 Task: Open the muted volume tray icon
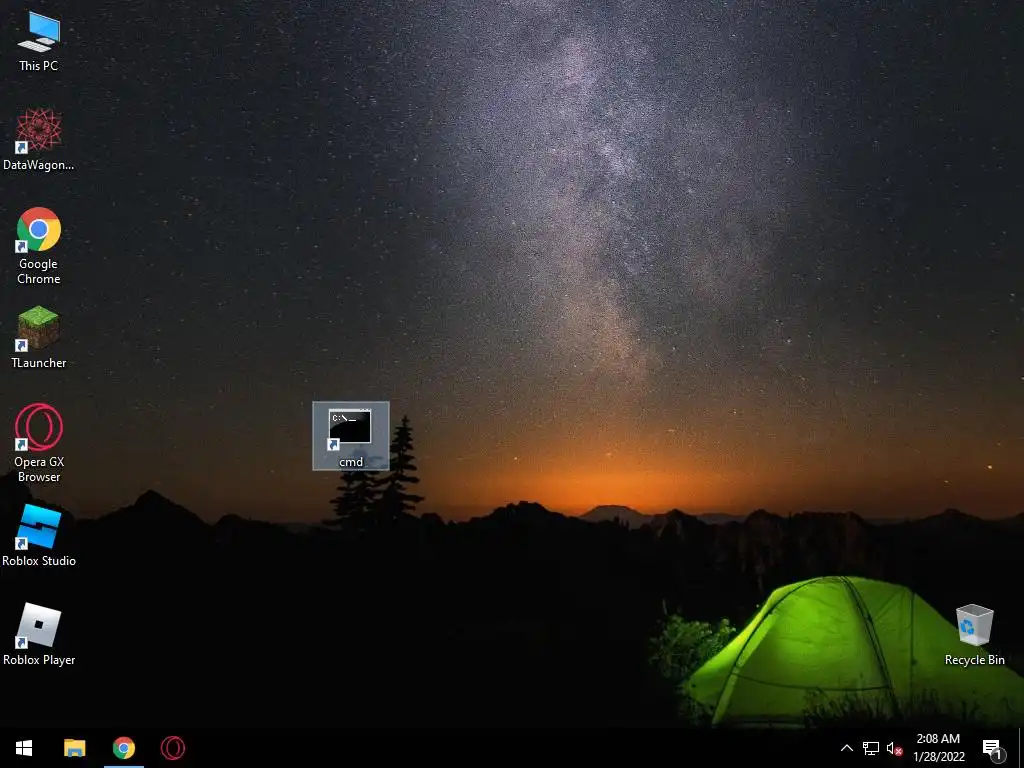[x=894, y=748]
